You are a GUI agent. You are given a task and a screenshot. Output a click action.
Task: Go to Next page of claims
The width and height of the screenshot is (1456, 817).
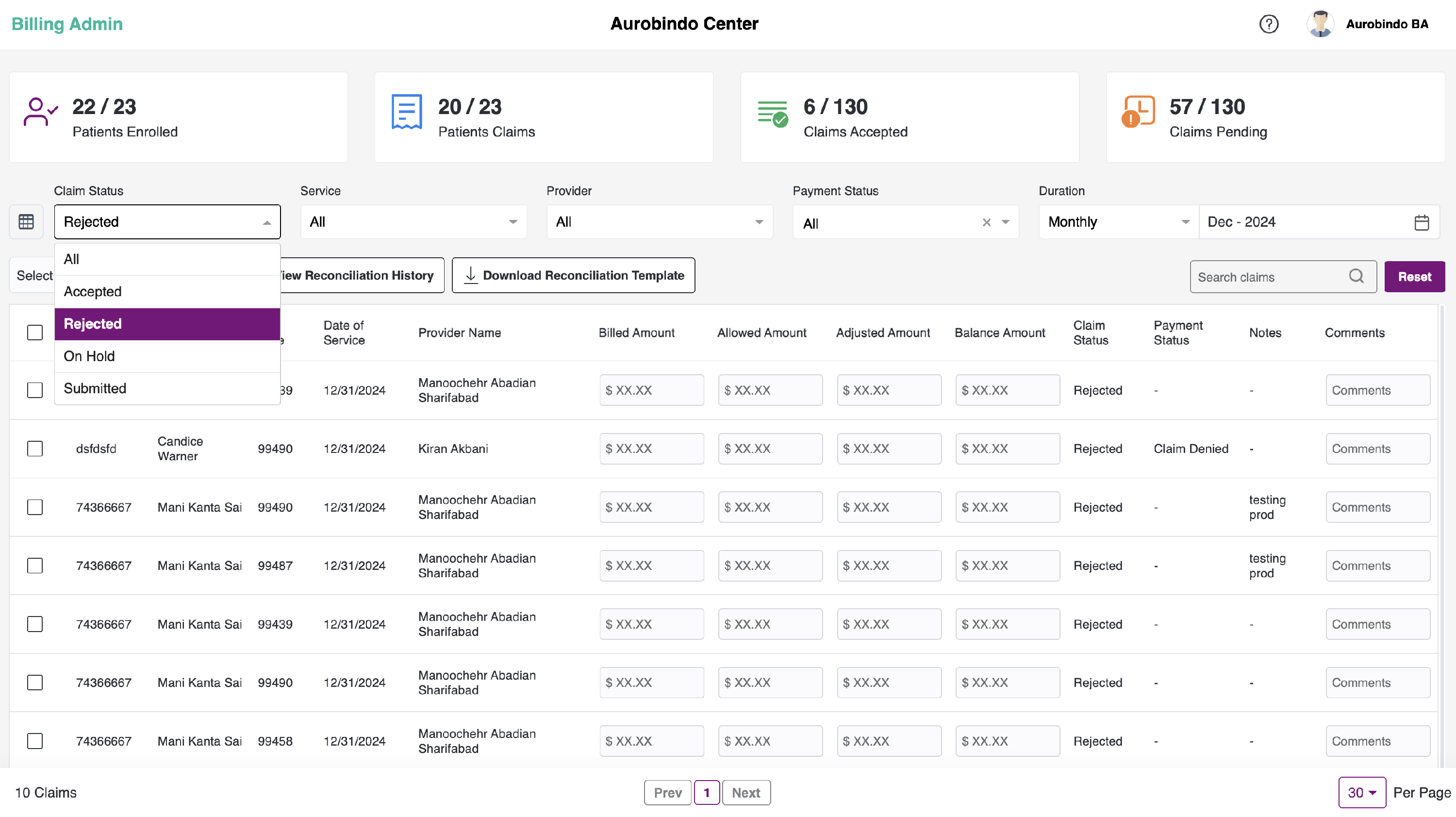coord(745,793)
